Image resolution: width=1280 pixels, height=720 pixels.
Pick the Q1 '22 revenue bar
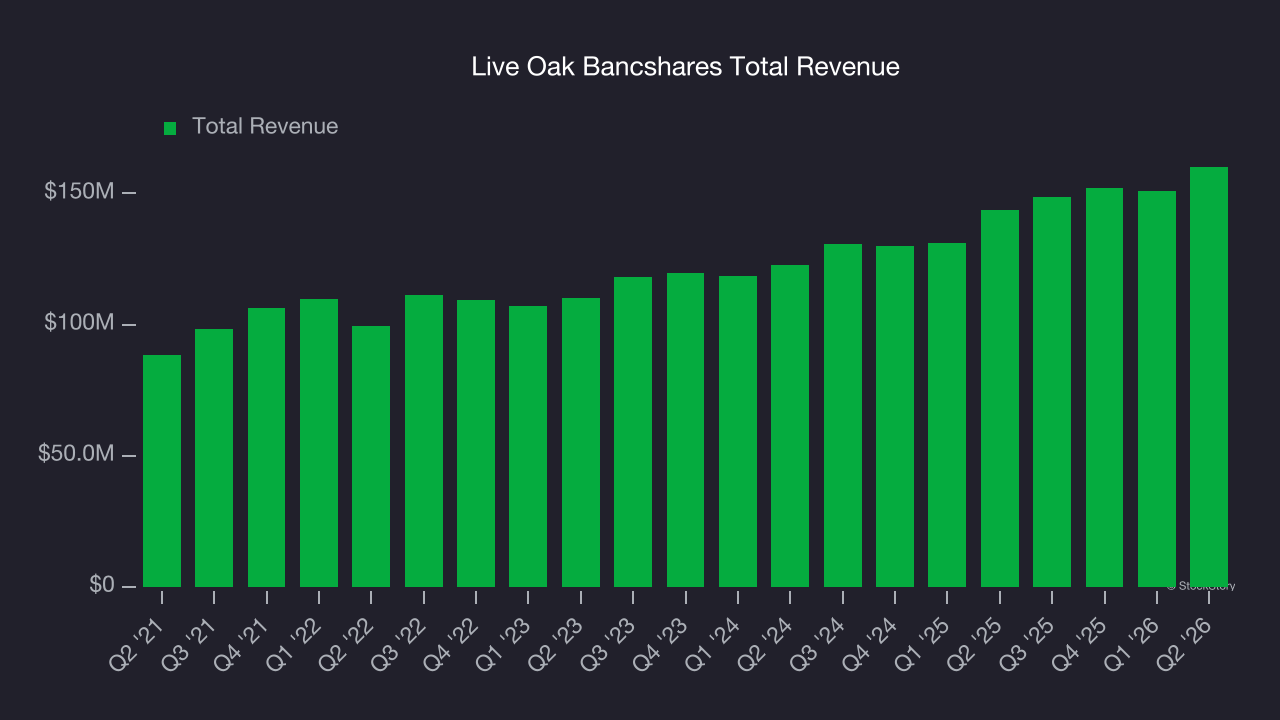(x=319, y=443)
